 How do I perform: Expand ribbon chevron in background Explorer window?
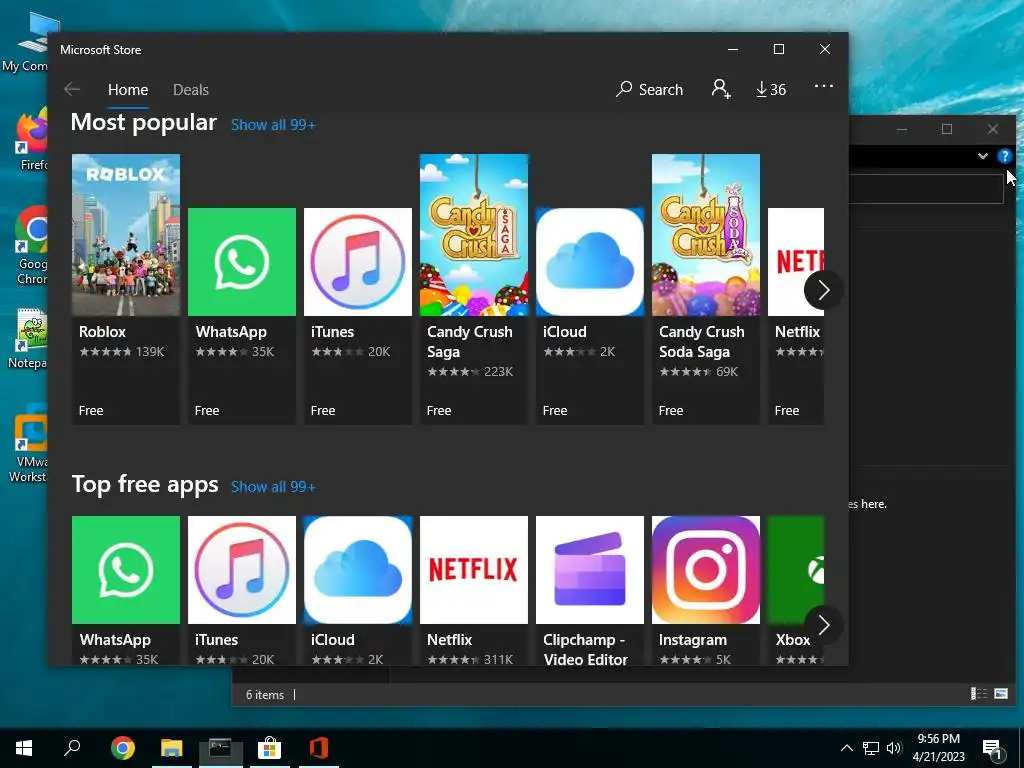pyautogui.click(x=982, y=156)
